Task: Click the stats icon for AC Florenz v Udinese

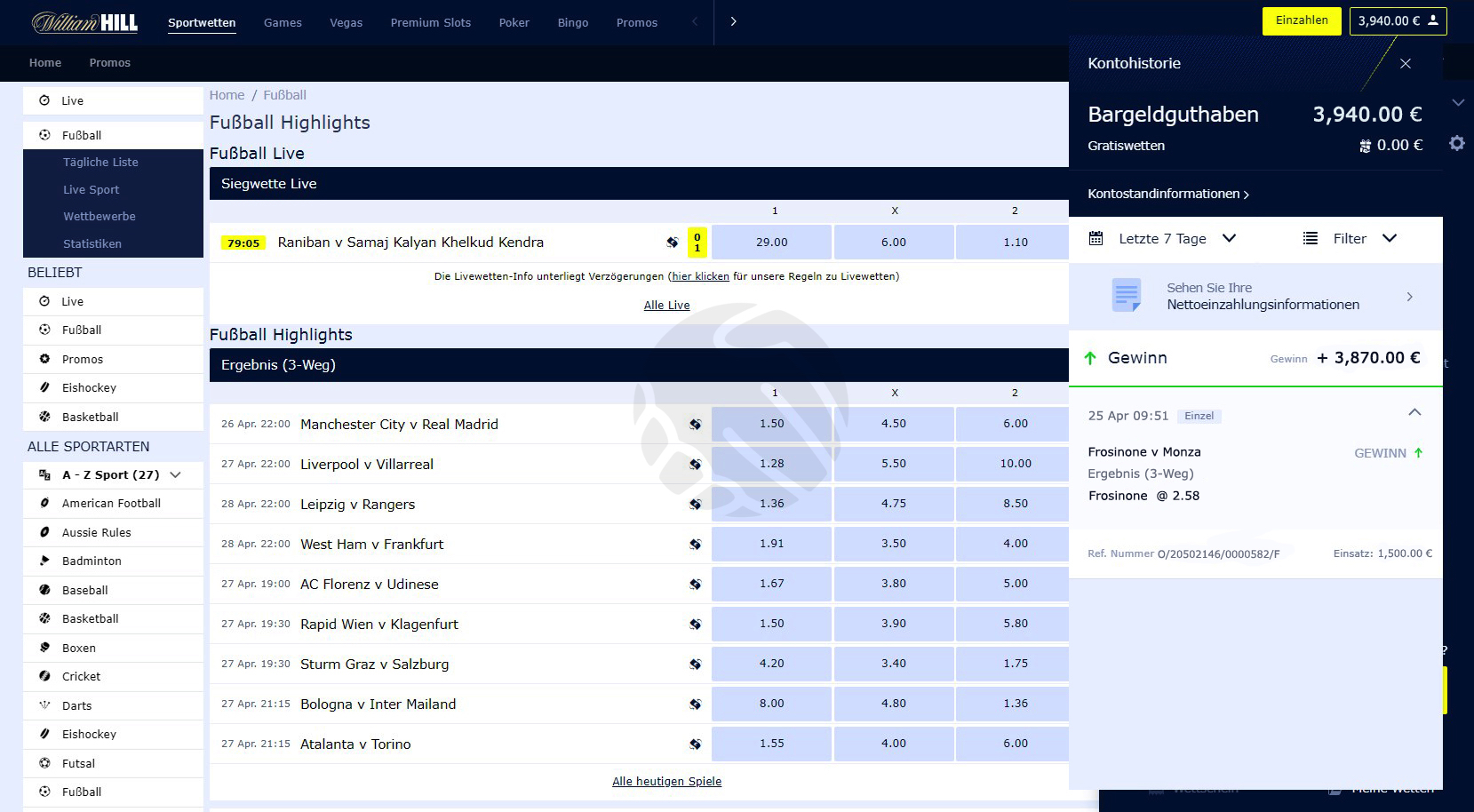Action: tap(695, 585)
